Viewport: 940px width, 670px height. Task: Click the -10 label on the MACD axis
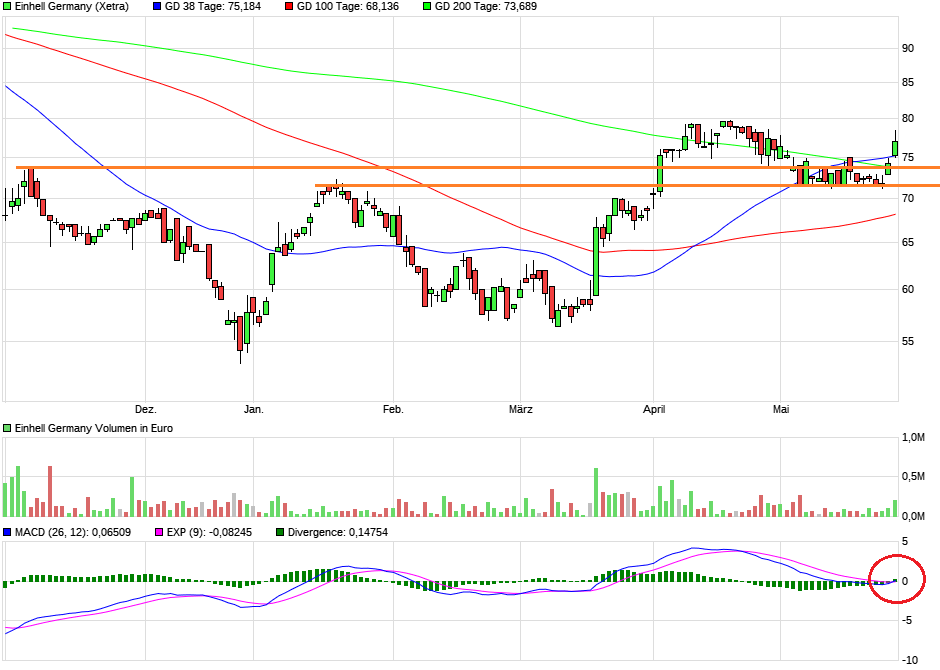tap(910, 660)
